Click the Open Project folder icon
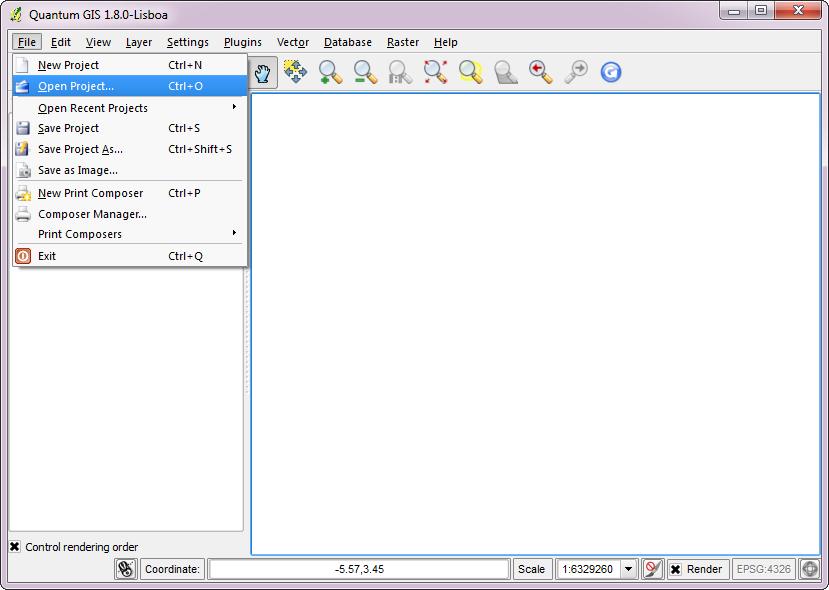Viewport: 829px width, 590px height. [22, 86]
